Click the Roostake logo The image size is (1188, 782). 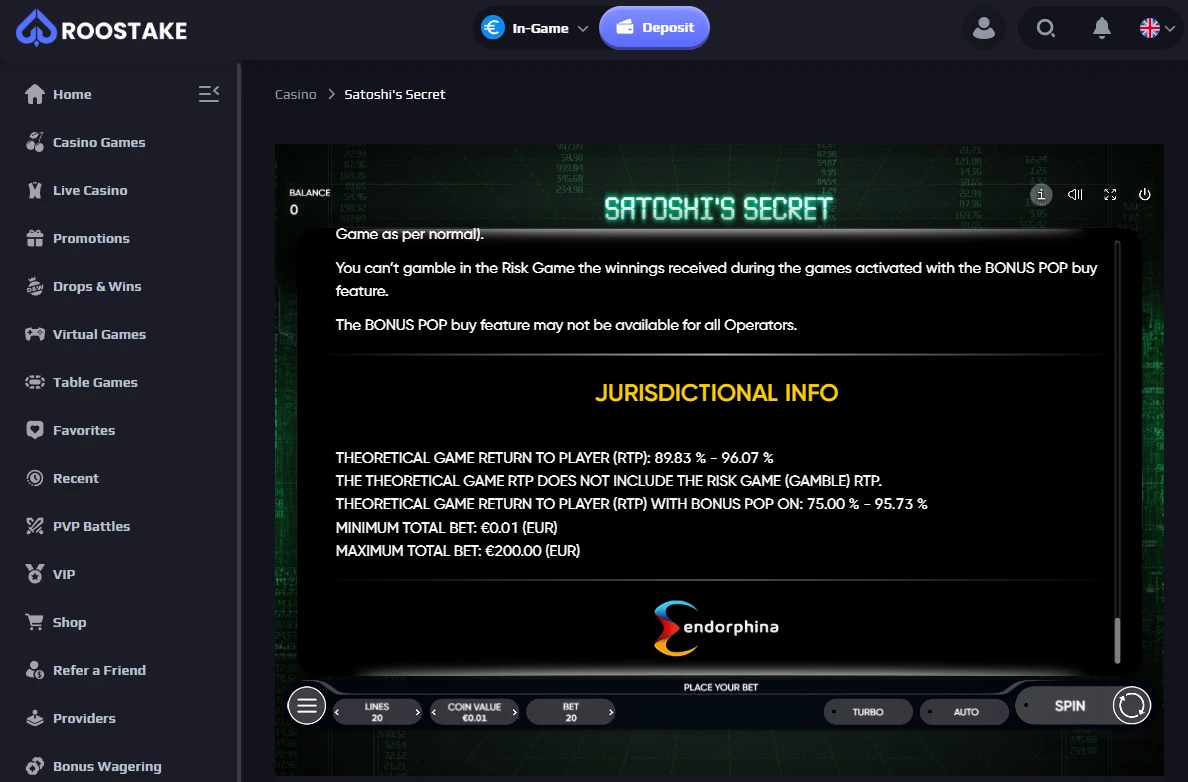point(102,29)
